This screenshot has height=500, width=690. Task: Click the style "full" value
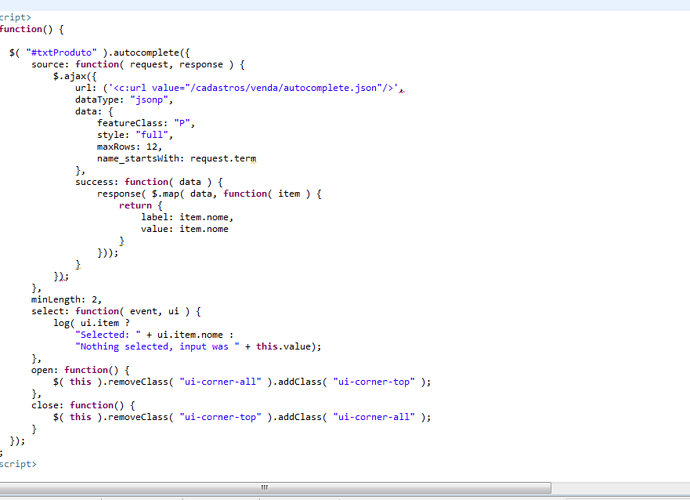pos(152,135)
